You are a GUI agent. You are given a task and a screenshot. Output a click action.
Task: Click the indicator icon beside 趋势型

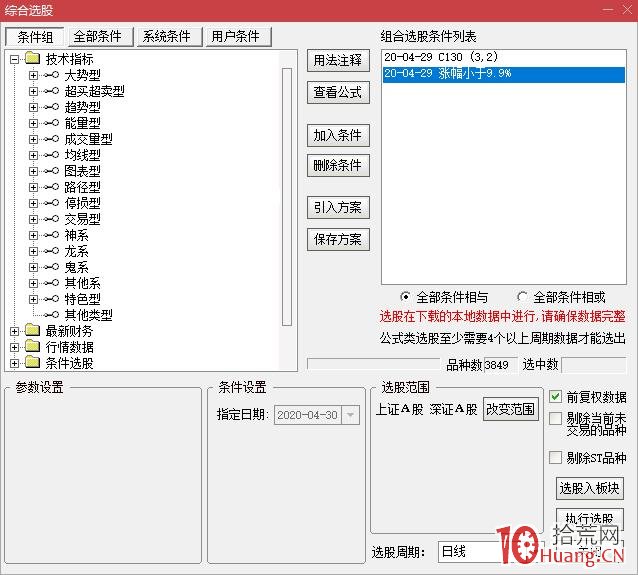tap(52, 107)
